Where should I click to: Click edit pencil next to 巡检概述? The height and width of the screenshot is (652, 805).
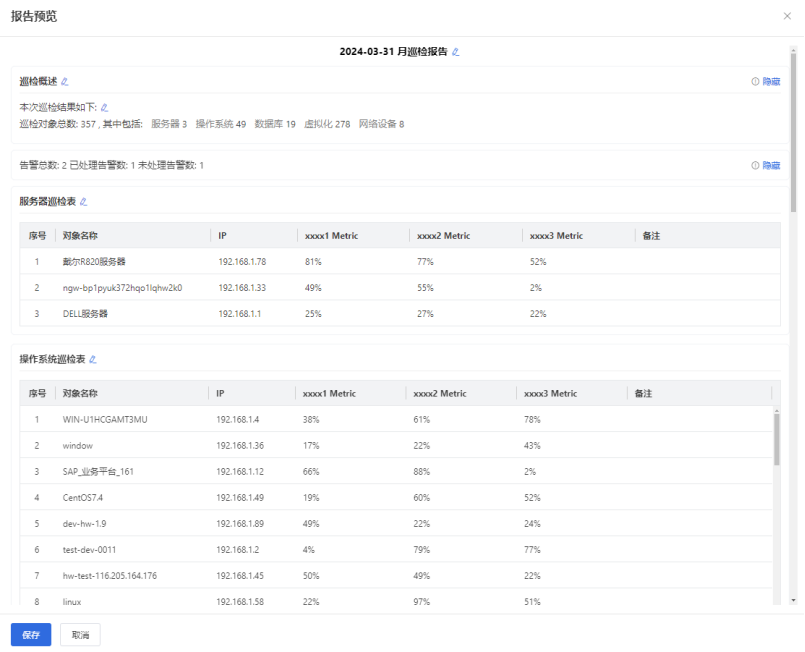point(65,82)
